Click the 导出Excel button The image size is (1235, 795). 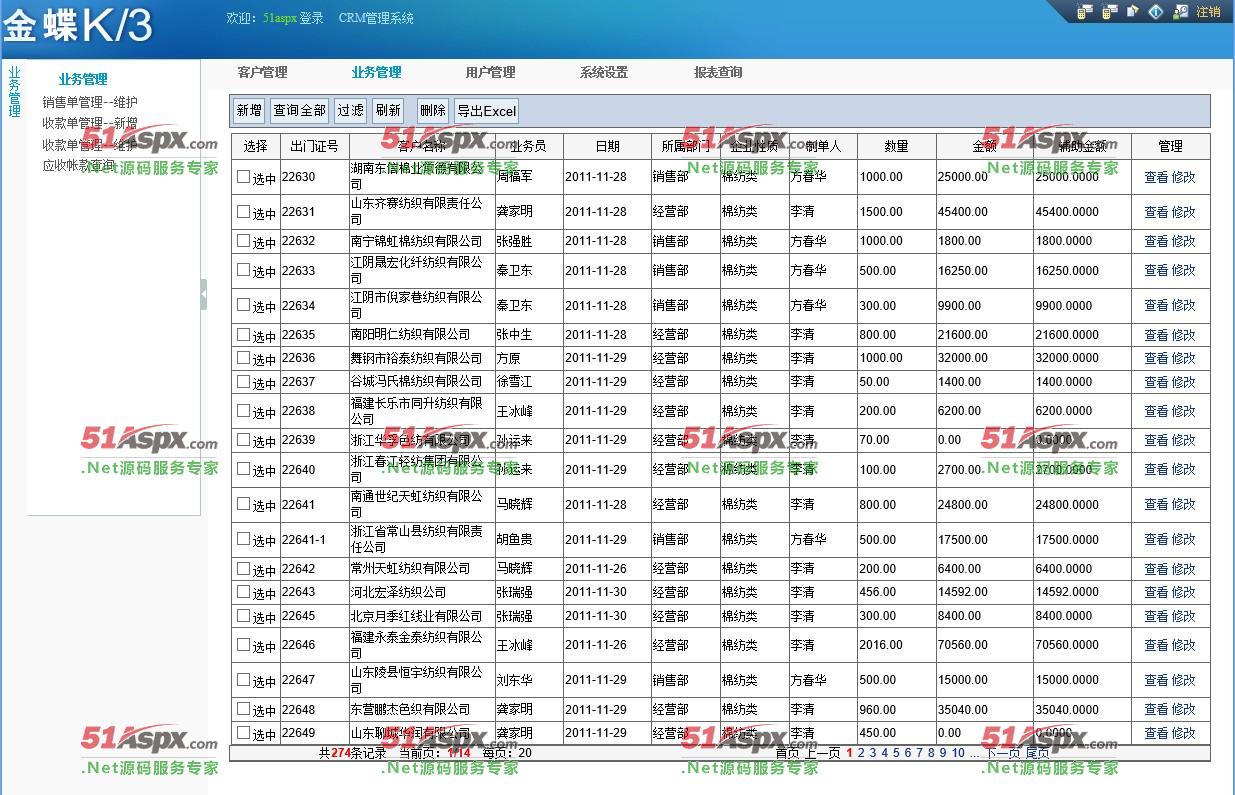coord(486,111)
